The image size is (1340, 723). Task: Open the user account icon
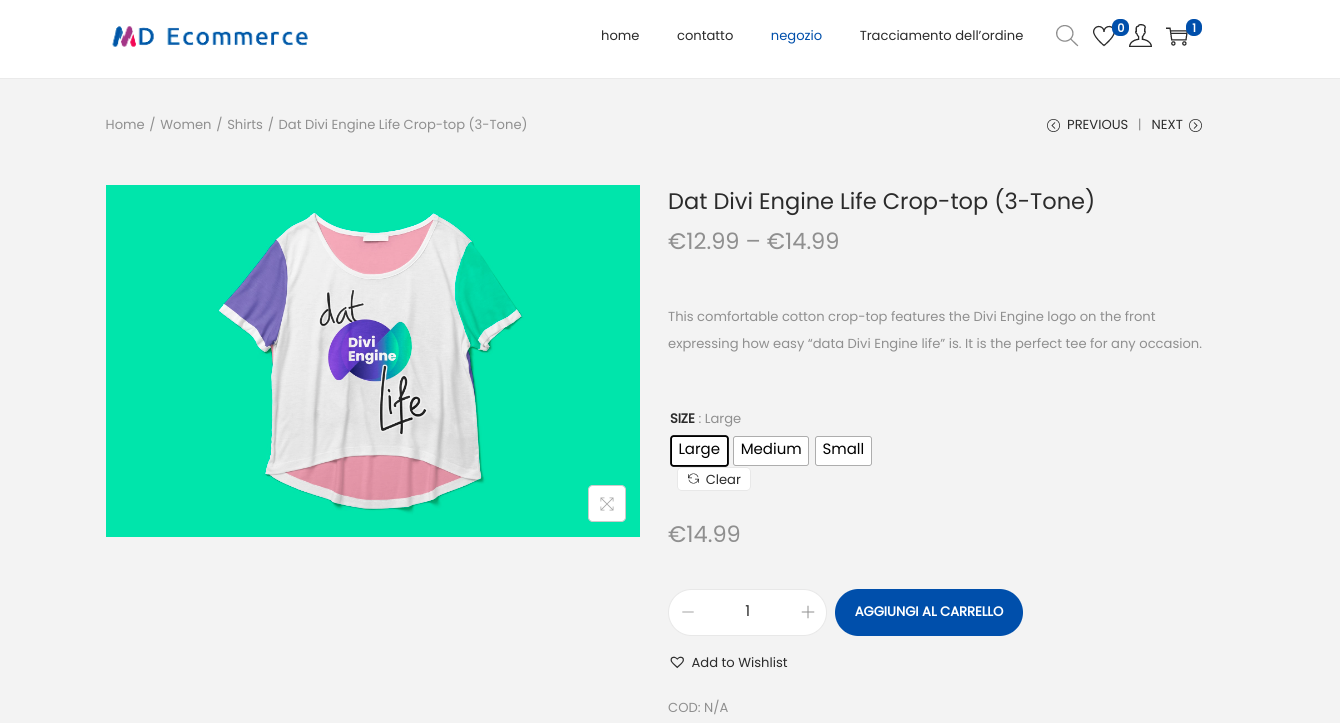(1140, 37)
